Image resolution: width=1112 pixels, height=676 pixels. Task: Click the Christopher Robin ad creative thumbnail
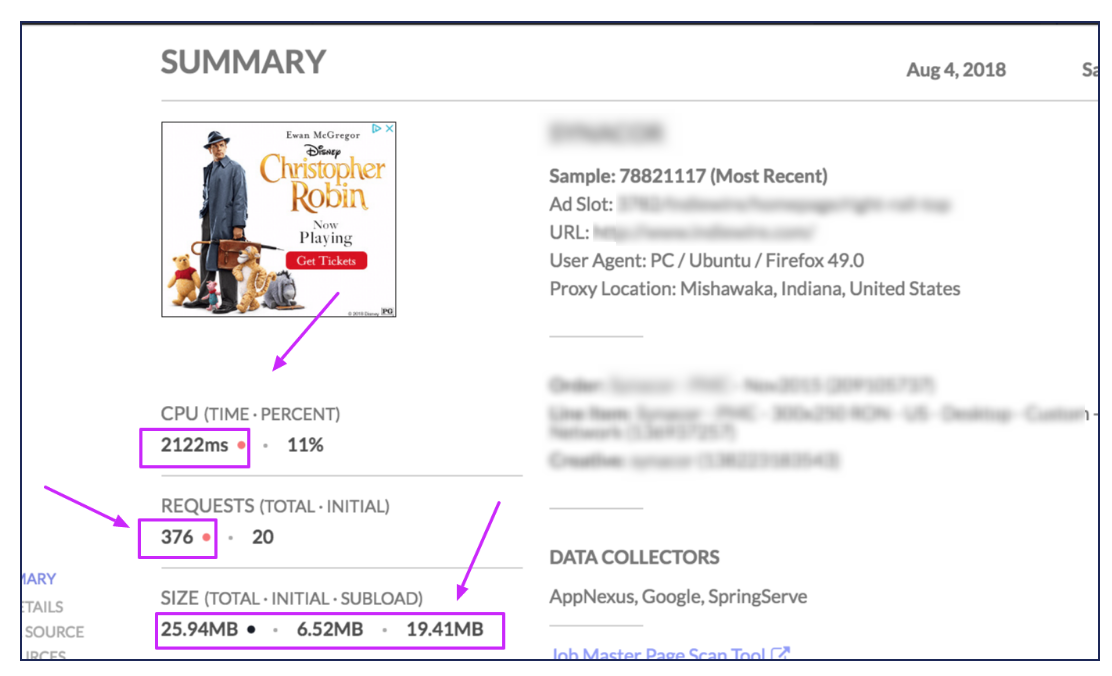click(x=279, y=220)
